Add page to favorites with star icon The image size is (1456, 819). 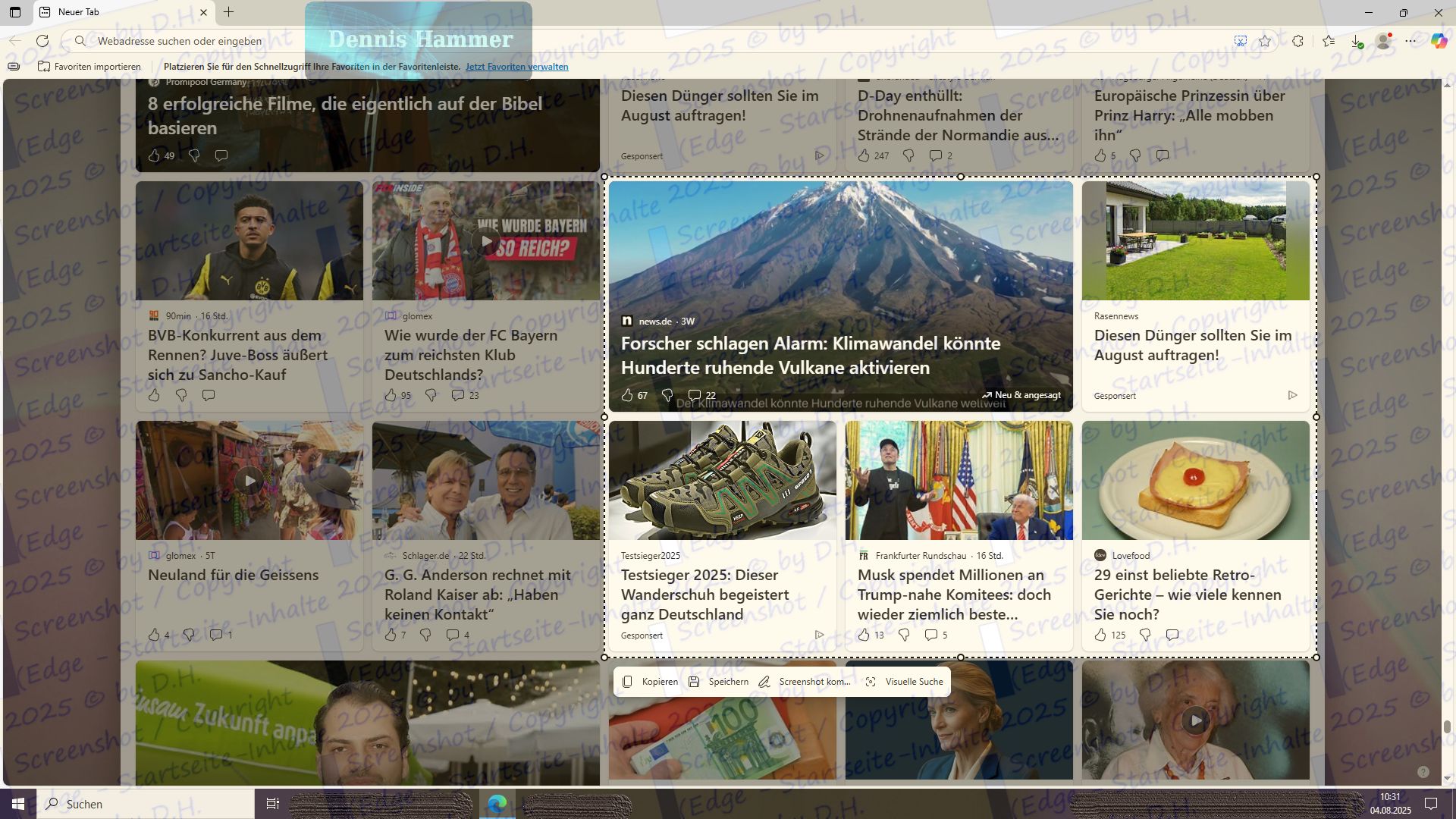[1265, 41]
